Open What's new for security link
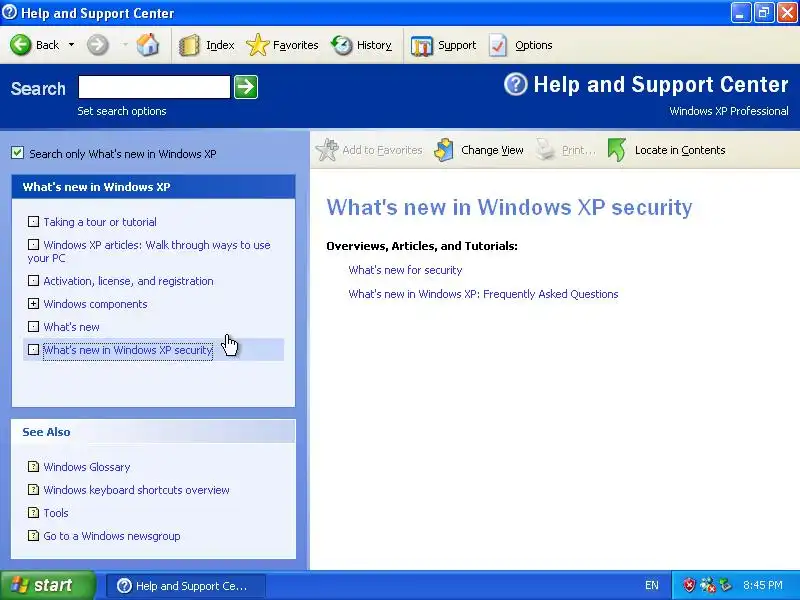This screenshot has width=800, height=600. 405,270
